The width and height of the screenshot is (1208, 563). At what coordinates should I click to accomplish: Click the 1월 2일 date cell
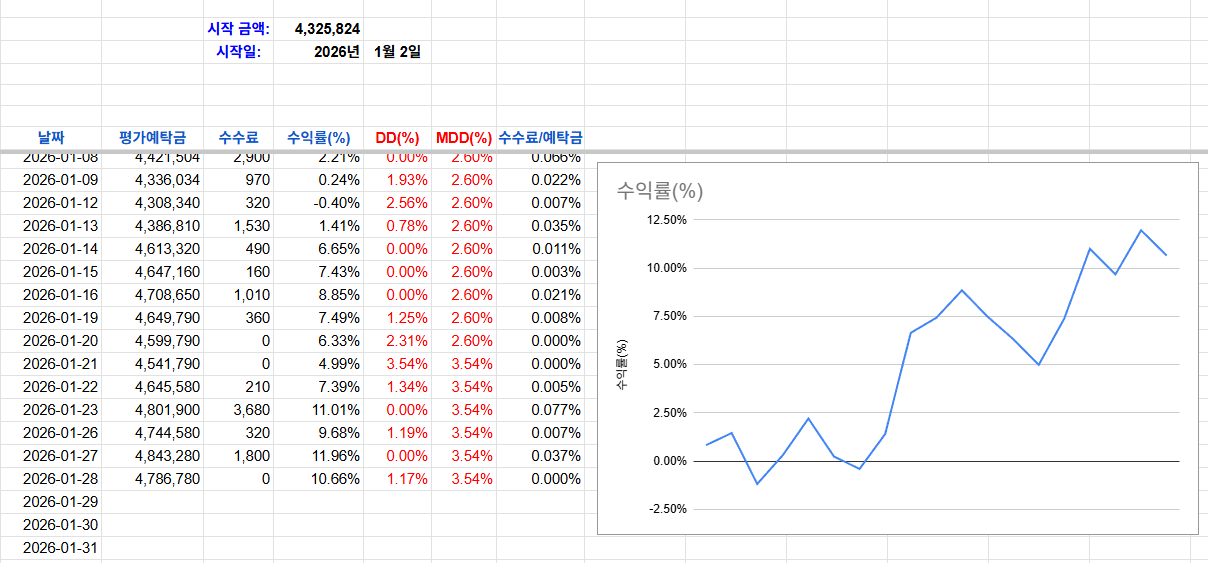click(x=397, y=51)
